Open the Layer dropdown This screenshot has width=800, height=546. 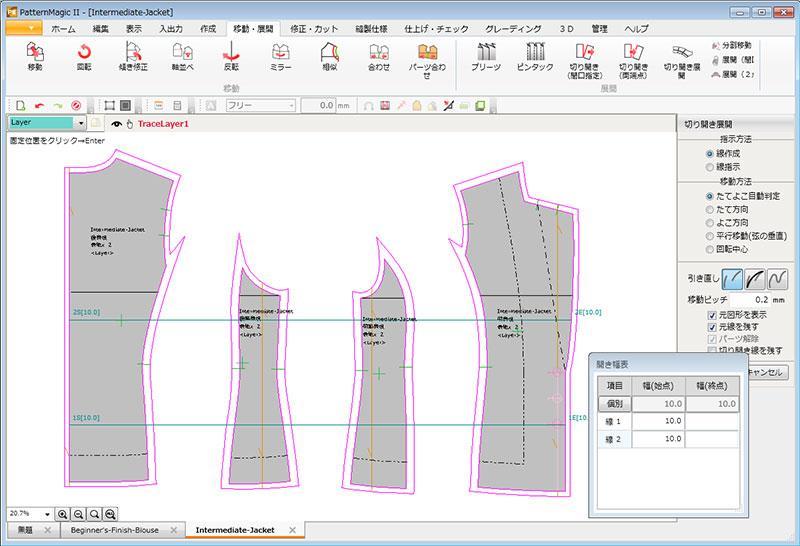tap(80, 123)
